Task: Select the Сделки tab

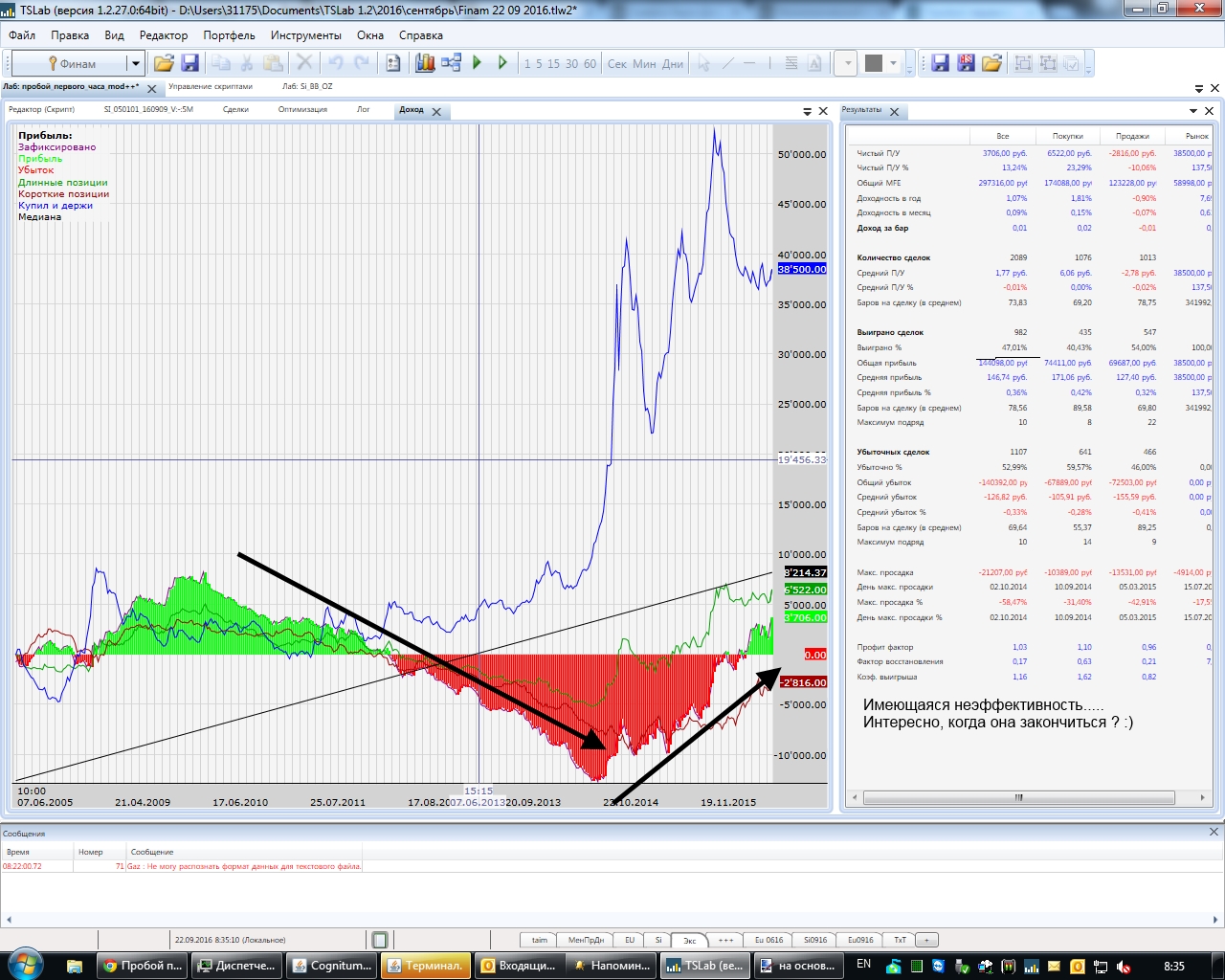Action: [235, 110]
